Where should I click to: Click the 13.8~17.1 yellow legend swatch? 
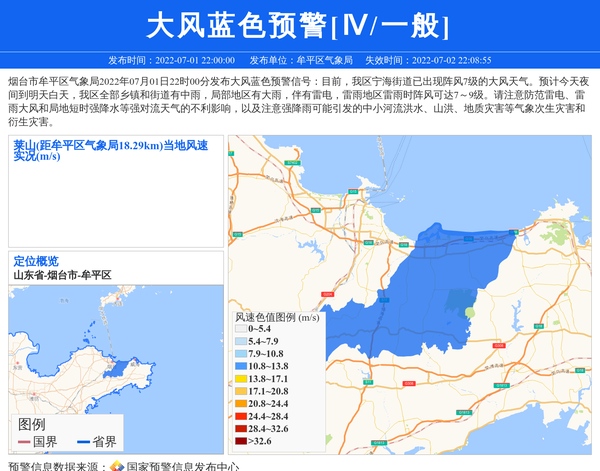[x=241, y=379]
